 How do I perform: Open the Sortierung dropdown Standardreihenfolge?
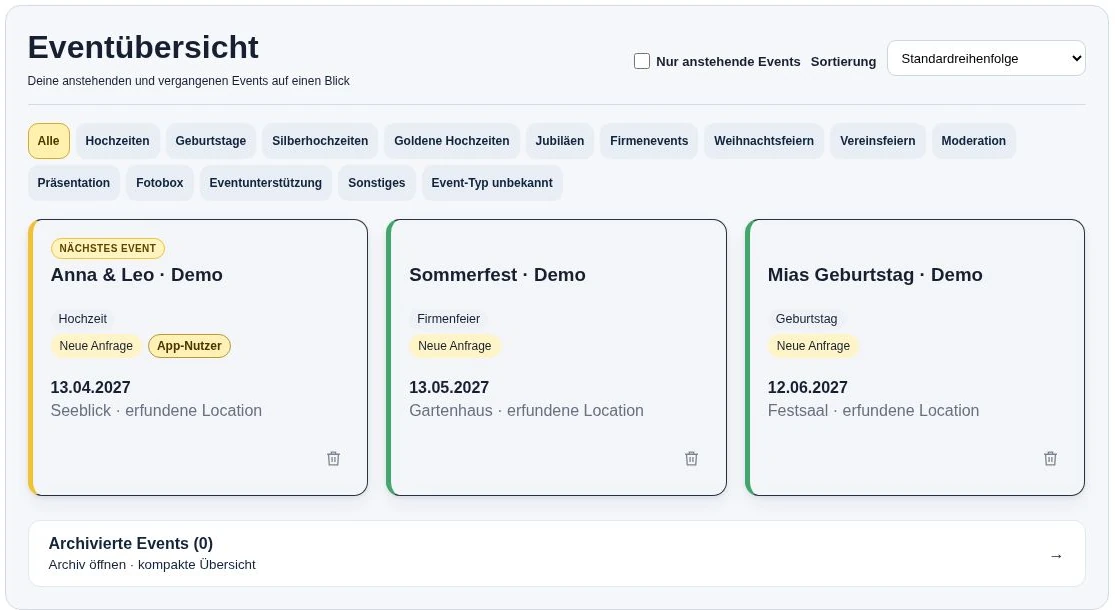point(986,58)
